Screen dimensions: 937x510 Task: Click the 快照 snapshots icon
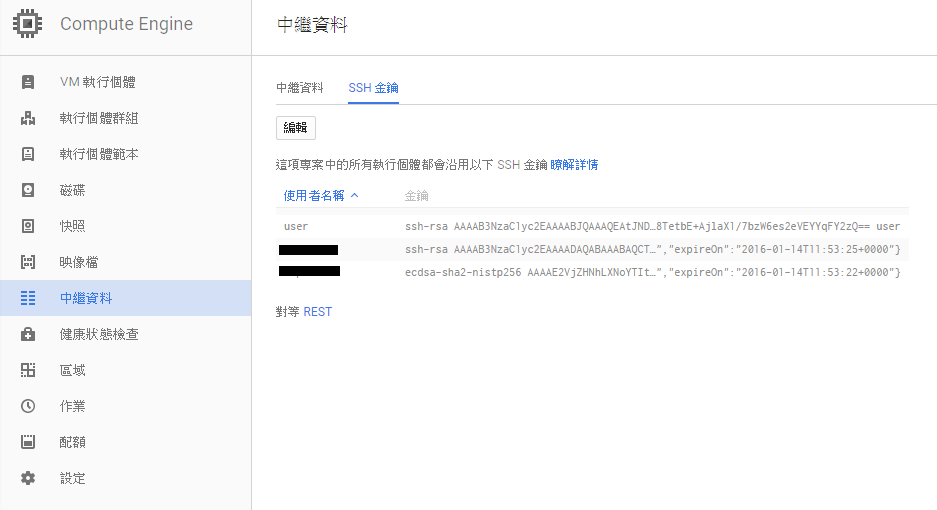(28, 226)
